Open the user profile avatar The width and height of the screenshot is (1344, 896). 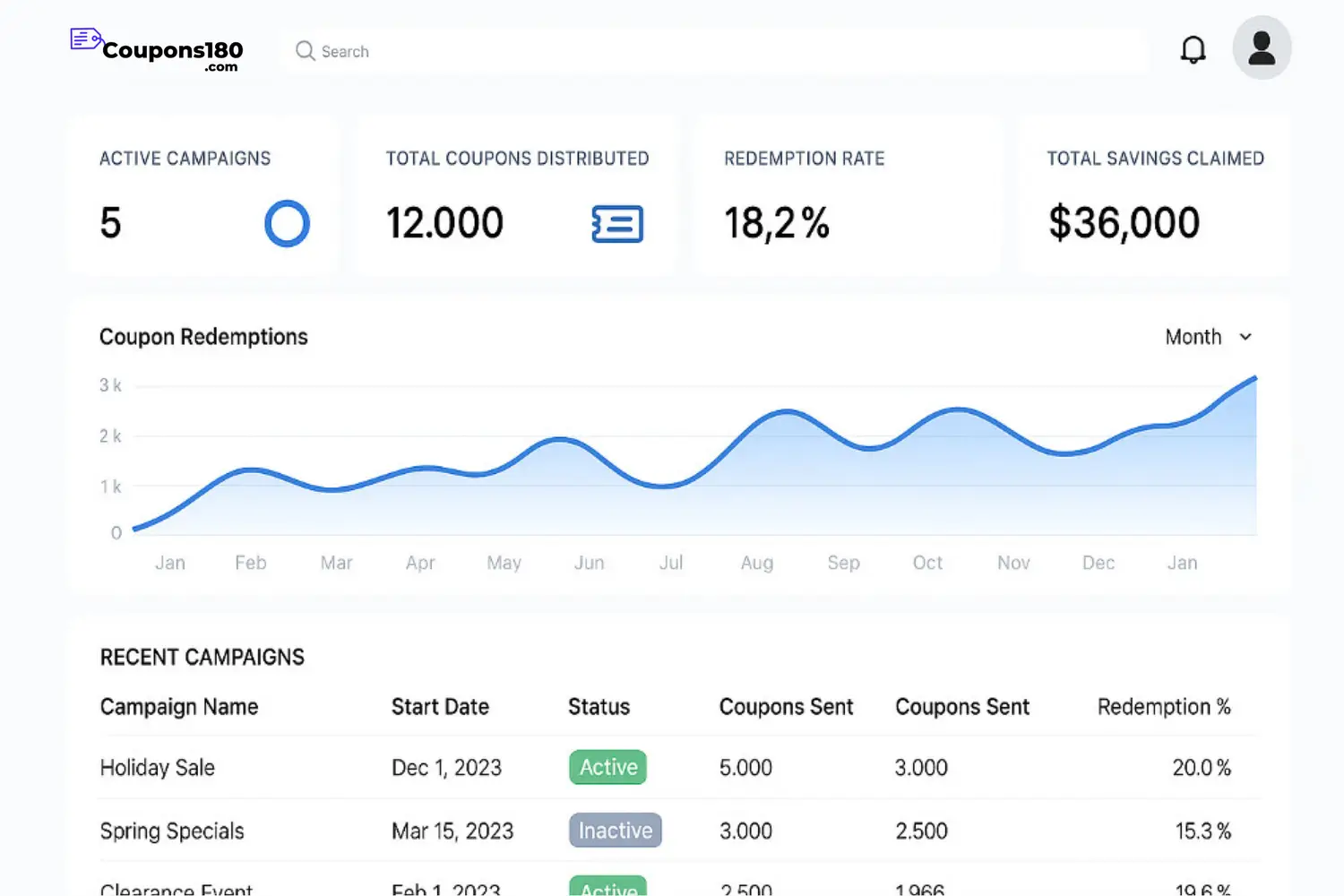(x=1262, y=48)
